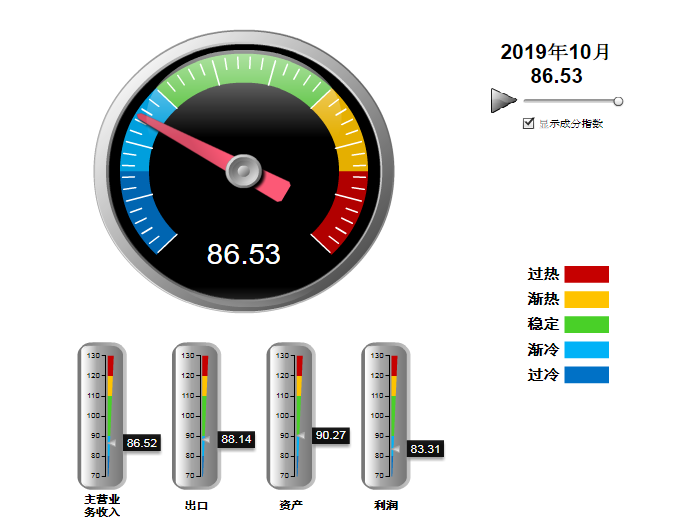
Task: Click the 资产 label
Action: click(291, 505)
